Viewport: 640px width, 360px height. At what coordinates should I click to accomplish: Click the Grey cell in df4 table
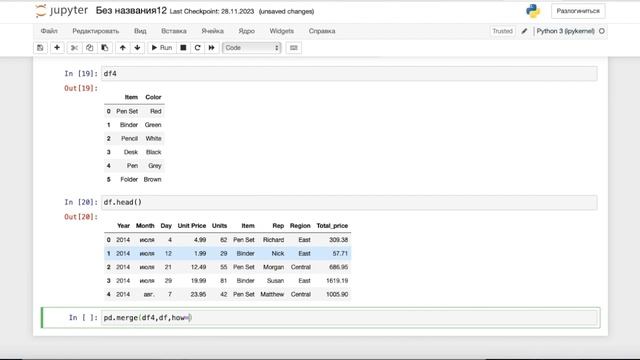pos(155,166)
